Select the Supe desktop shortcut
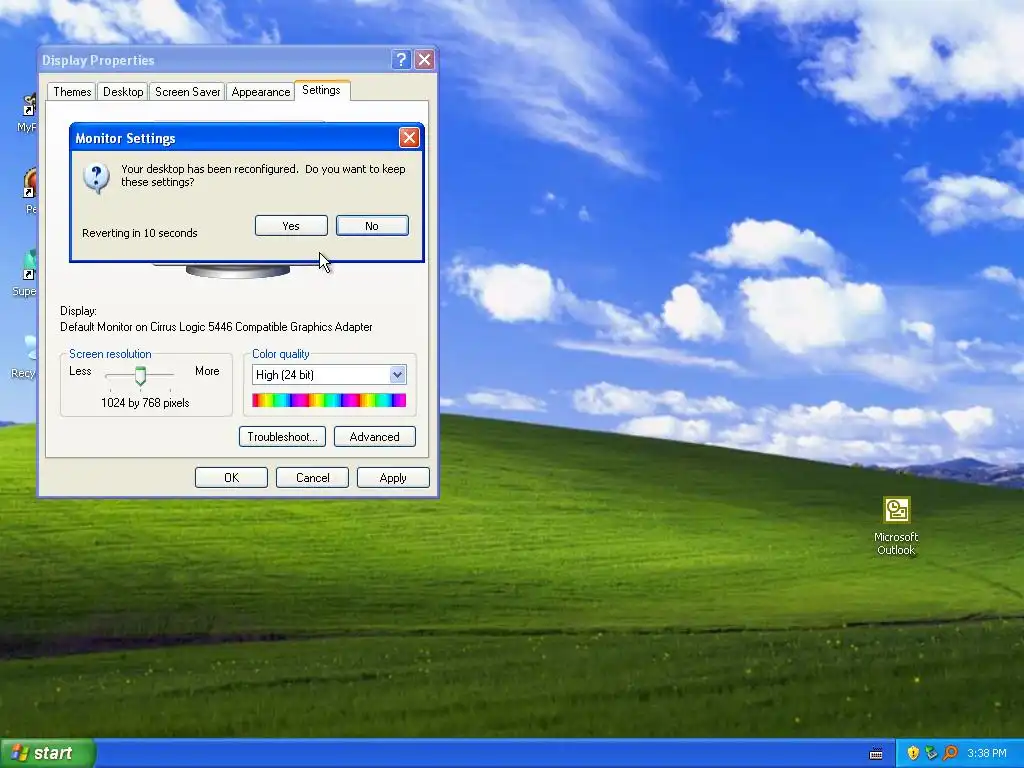 [x=25, y=274]
